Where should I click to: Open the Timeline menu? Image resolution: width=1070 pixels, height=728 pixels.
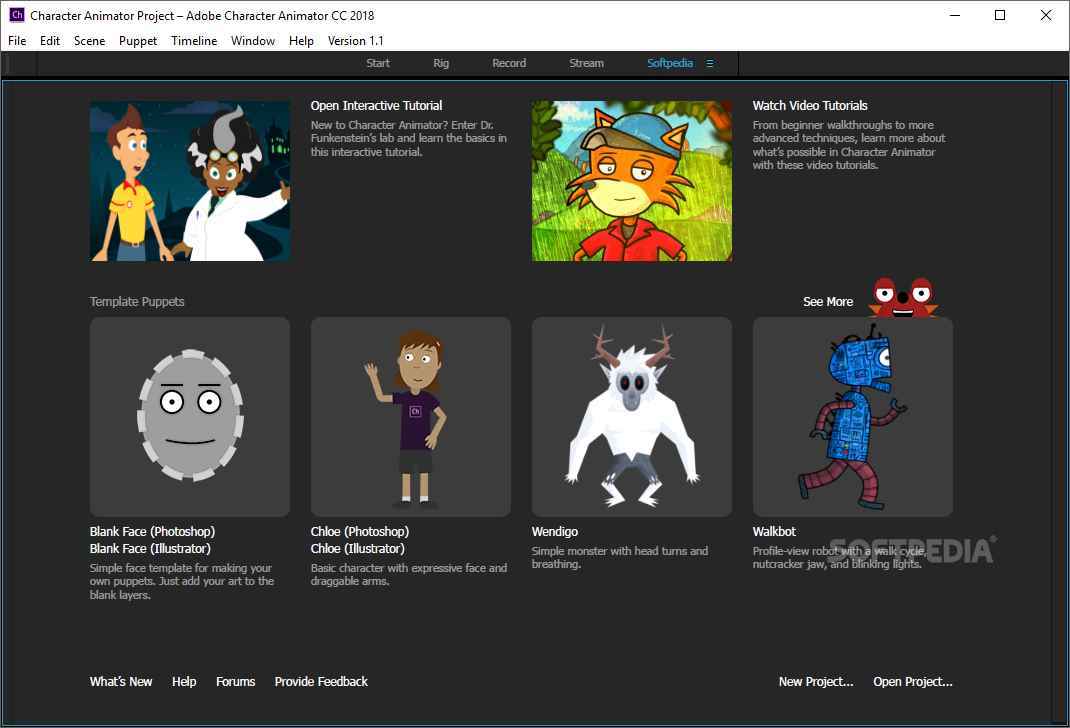194,41
